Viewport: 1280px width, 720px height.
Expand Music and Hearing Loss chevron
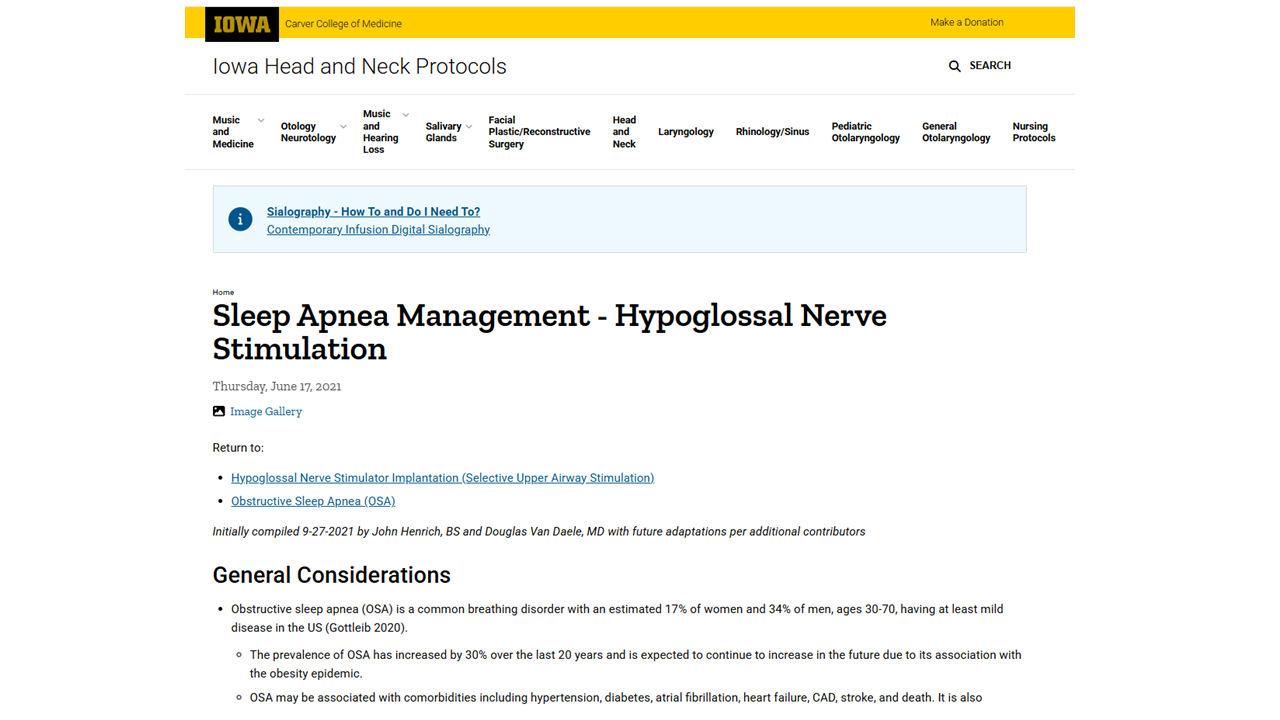tap(405, 115)
